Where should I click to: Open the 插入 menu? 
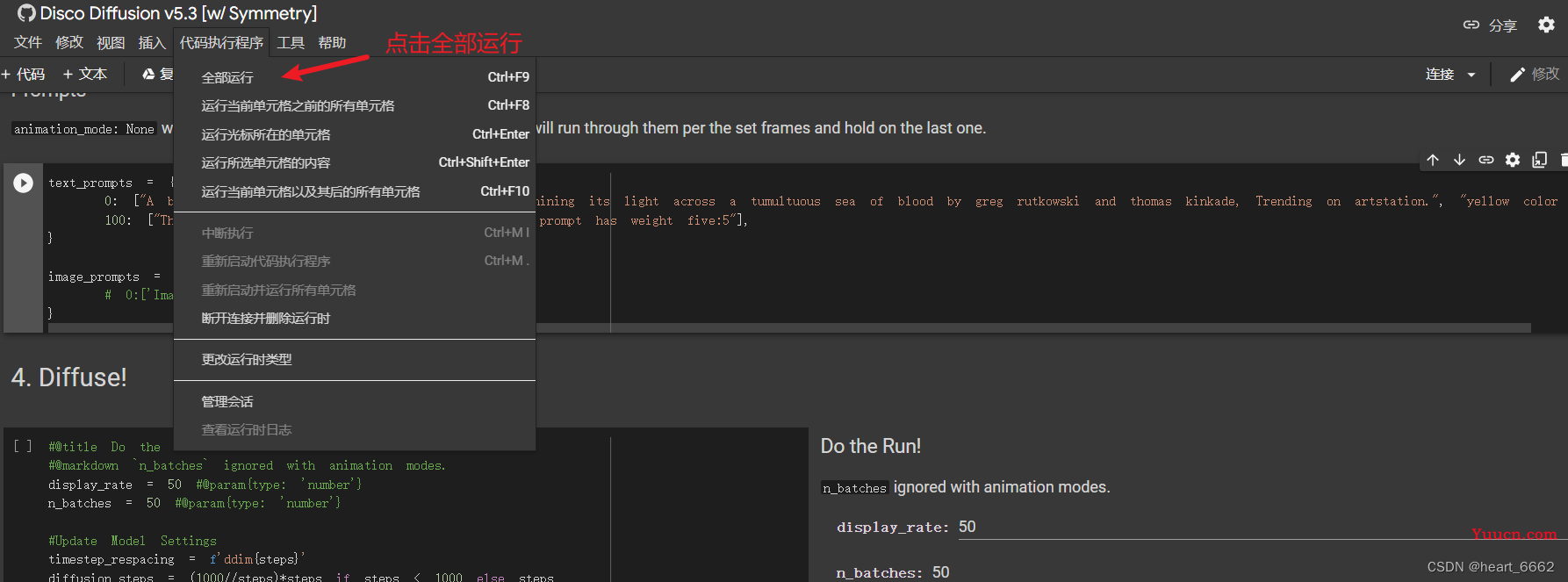[152, 42]
